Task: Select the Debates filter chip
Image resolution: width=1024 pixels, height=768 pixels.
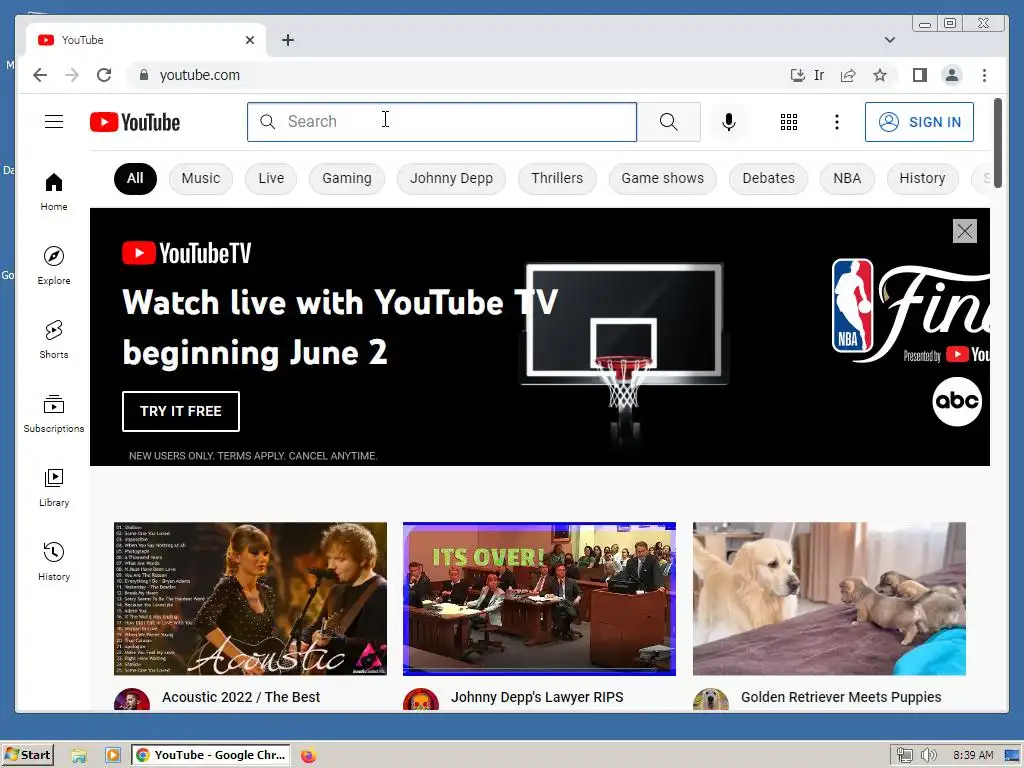Action: coord(769,178)
